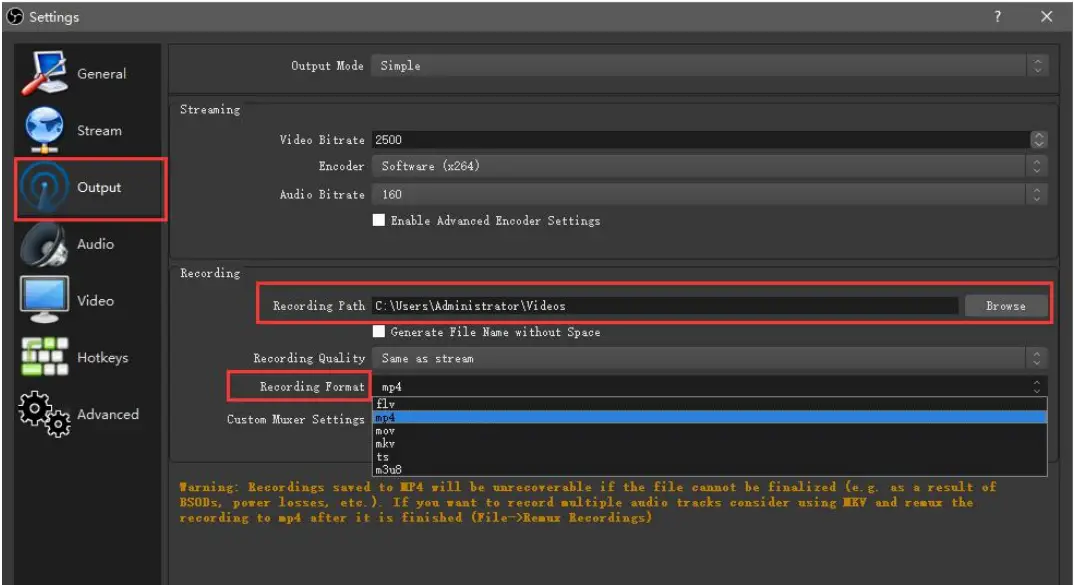Choose m3u8 from format list
The image size is (1075, 585).
[x=710, y=470]
